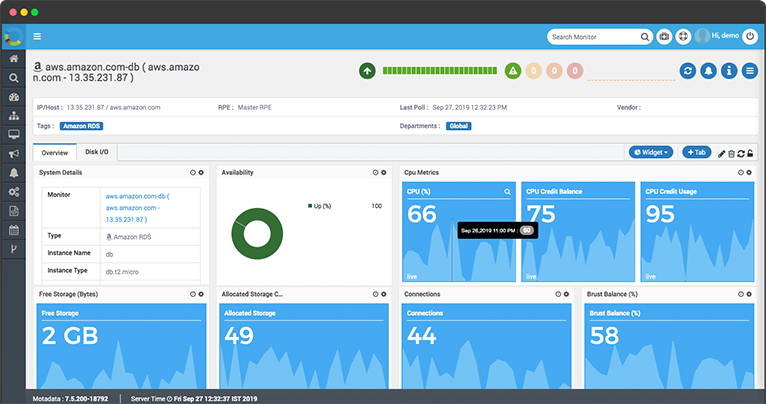The height and width of the screenshot is (404, 766).
Task: Click 'Motadata : 7.5.200-18792' in status bar
Action: [x=70, y=399]
